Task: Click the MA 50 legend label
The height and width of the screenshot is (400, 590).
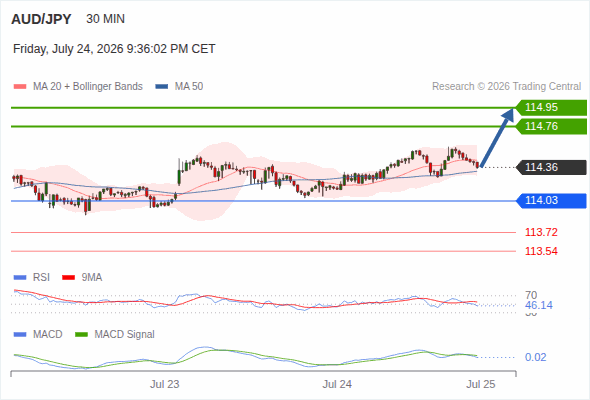Action: [189, 87]
